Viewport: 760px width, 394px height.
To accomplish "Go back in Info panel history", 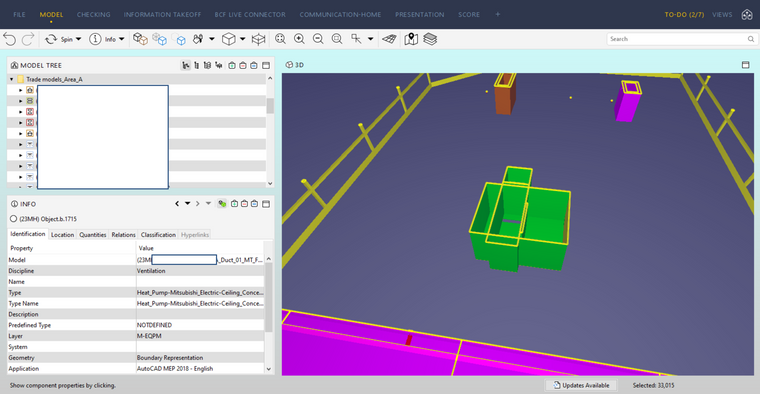I will (x=177, y=204).
